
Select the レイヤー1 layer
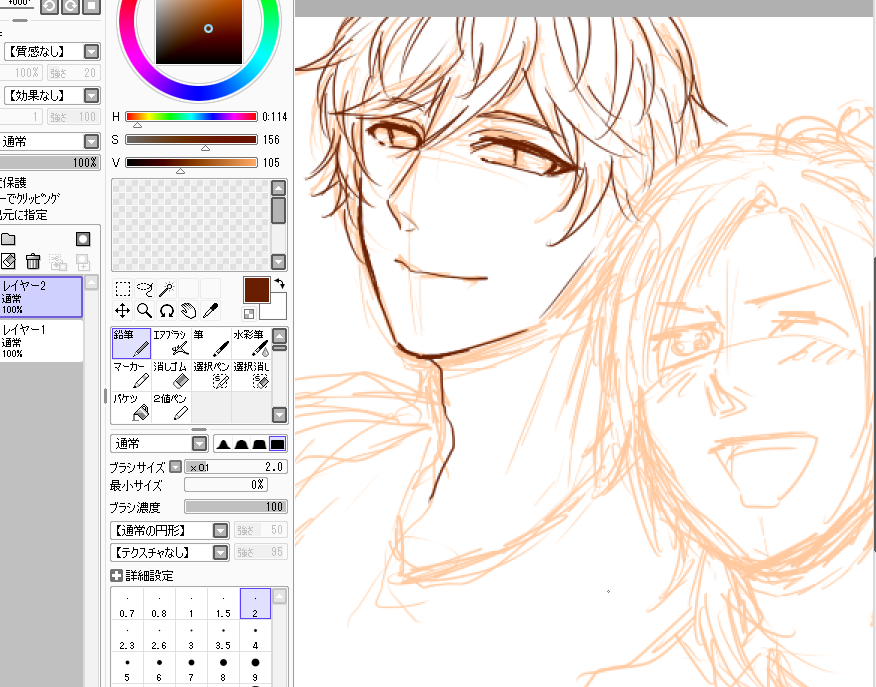coord(41,341)
